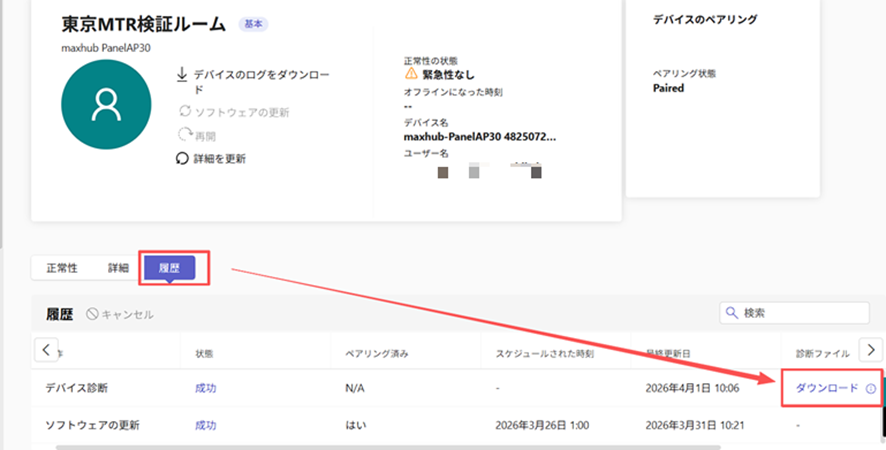Click the info icon next to ダウンロード
This screenshot has height=450, width=886.
pos(871,388)
